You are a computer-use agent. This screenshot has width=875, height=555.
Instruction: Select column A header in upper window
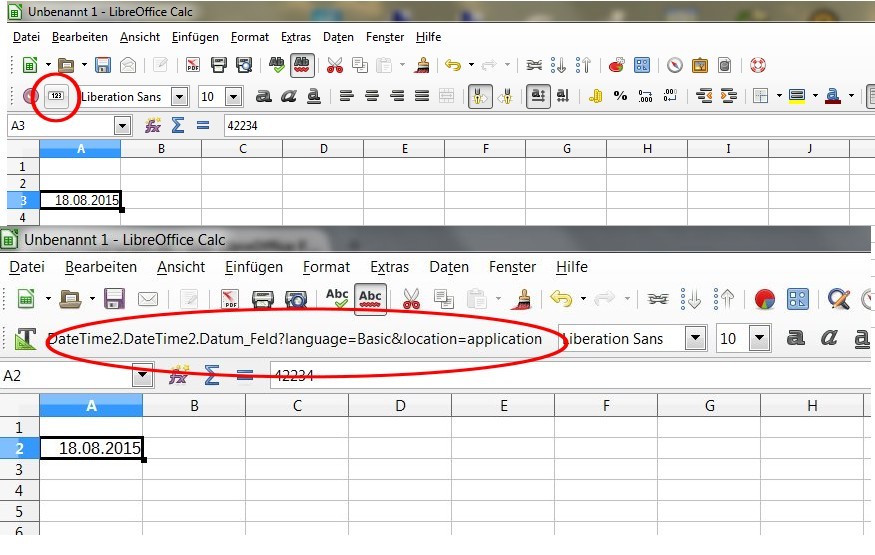[x=80, y=149]
